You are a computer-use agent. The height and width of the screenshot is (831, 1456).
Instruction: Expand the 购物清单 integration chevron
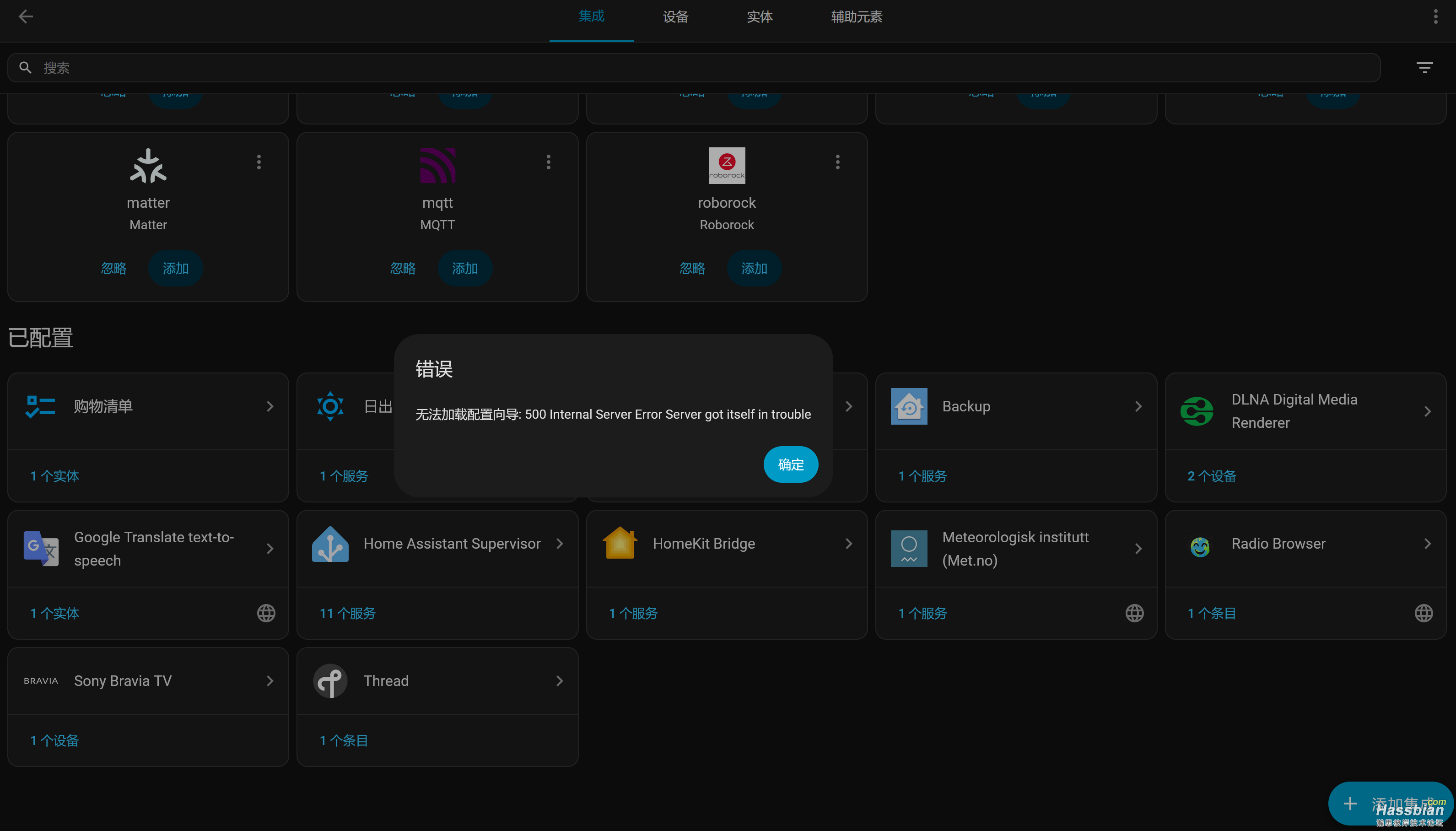coord(270,406)
